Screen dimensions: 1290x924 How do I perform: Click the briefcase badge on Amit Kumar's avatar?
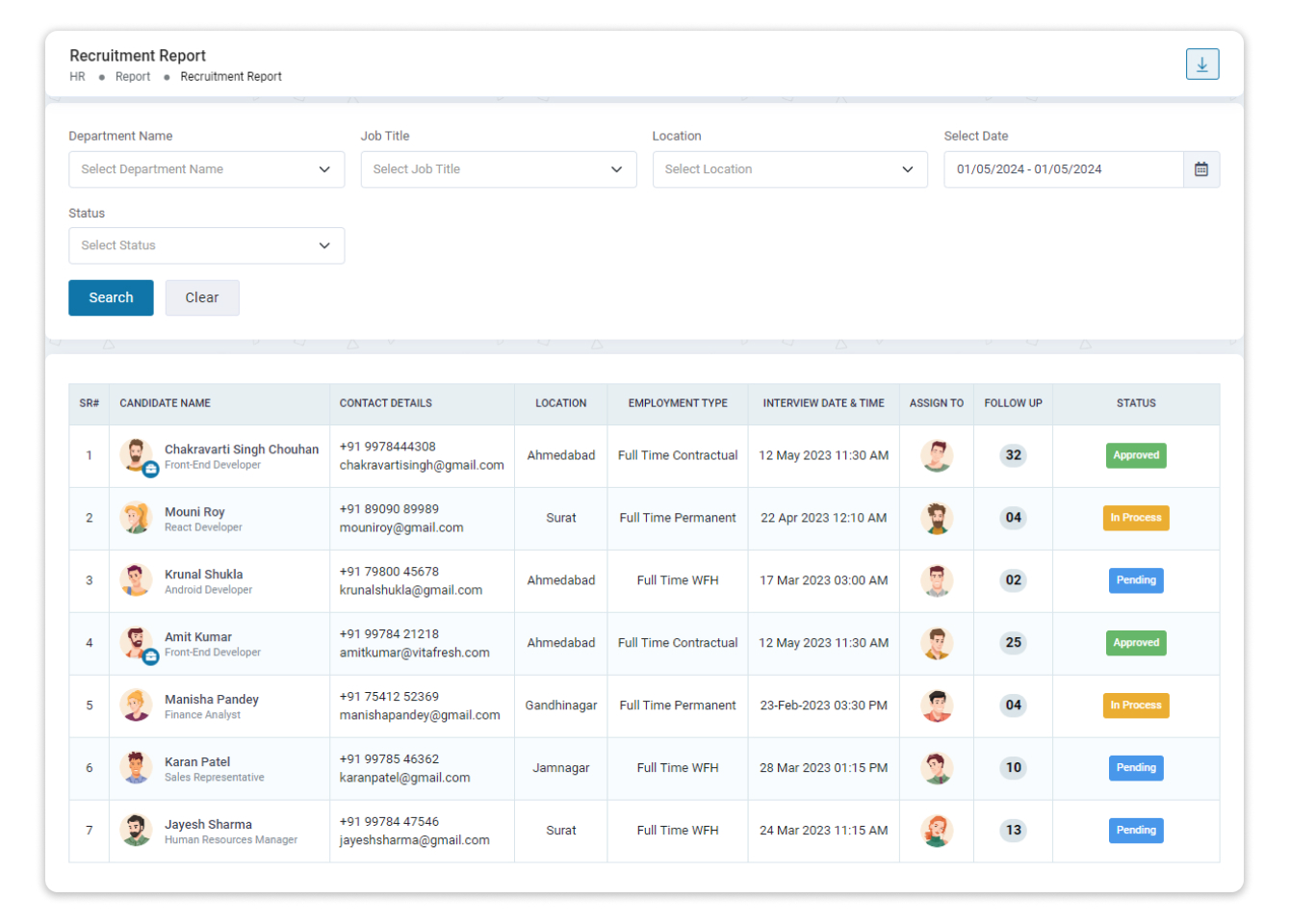151,657
